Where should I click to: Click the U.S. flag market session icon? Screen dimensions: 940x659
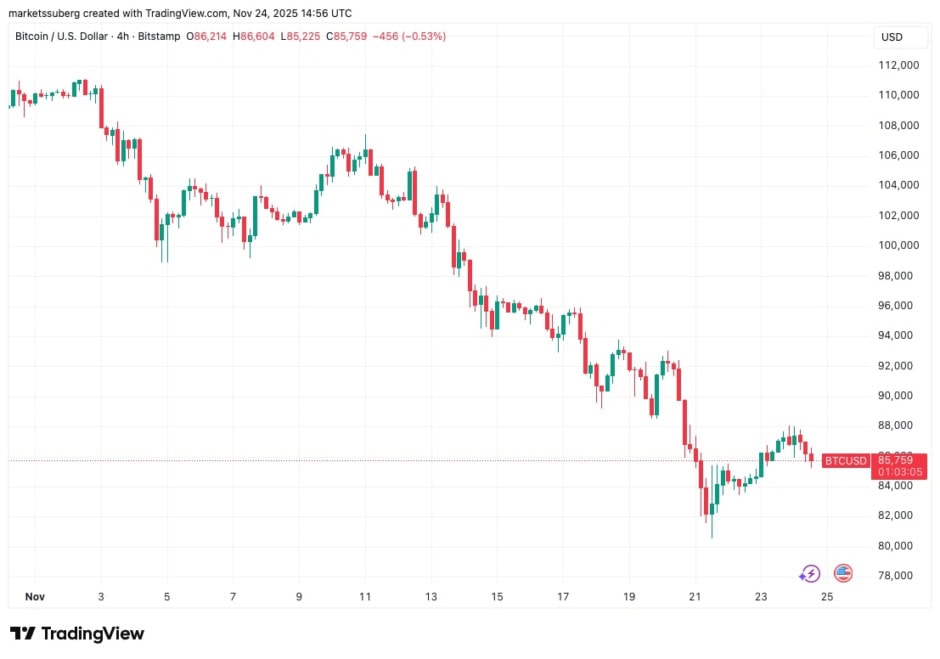click(x=842, y=573)
